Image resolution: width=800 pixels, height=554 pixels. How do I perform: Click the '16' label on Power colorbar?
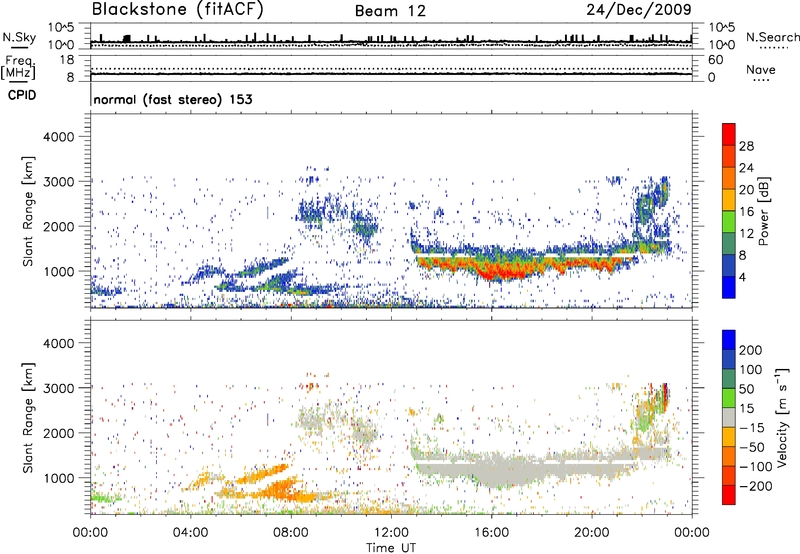tap(746, 212)
